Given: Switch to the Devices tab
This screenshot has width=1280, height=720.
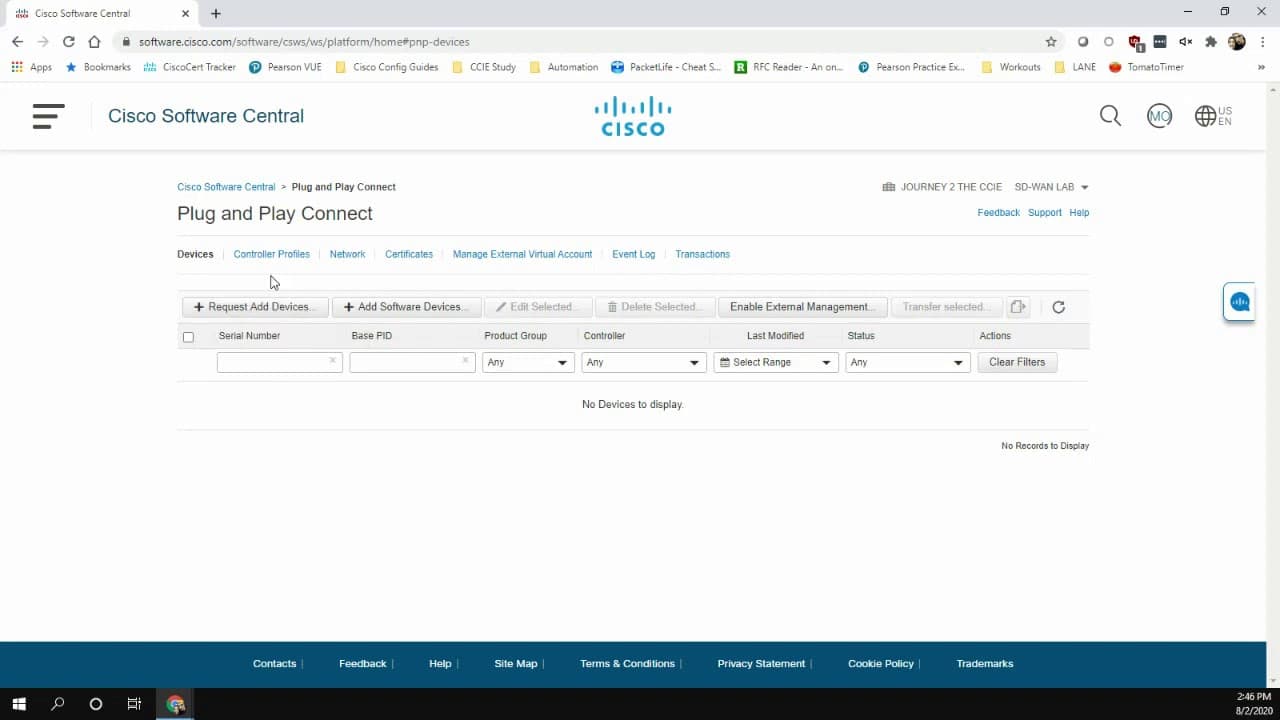Looking at the screenshot, I should (x=195, y=254).
